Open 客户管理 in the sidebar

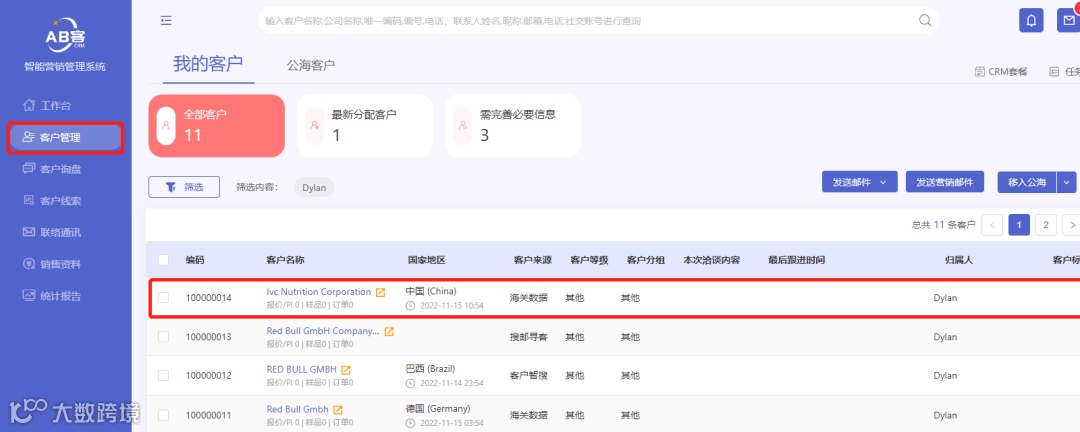point(66,138)
